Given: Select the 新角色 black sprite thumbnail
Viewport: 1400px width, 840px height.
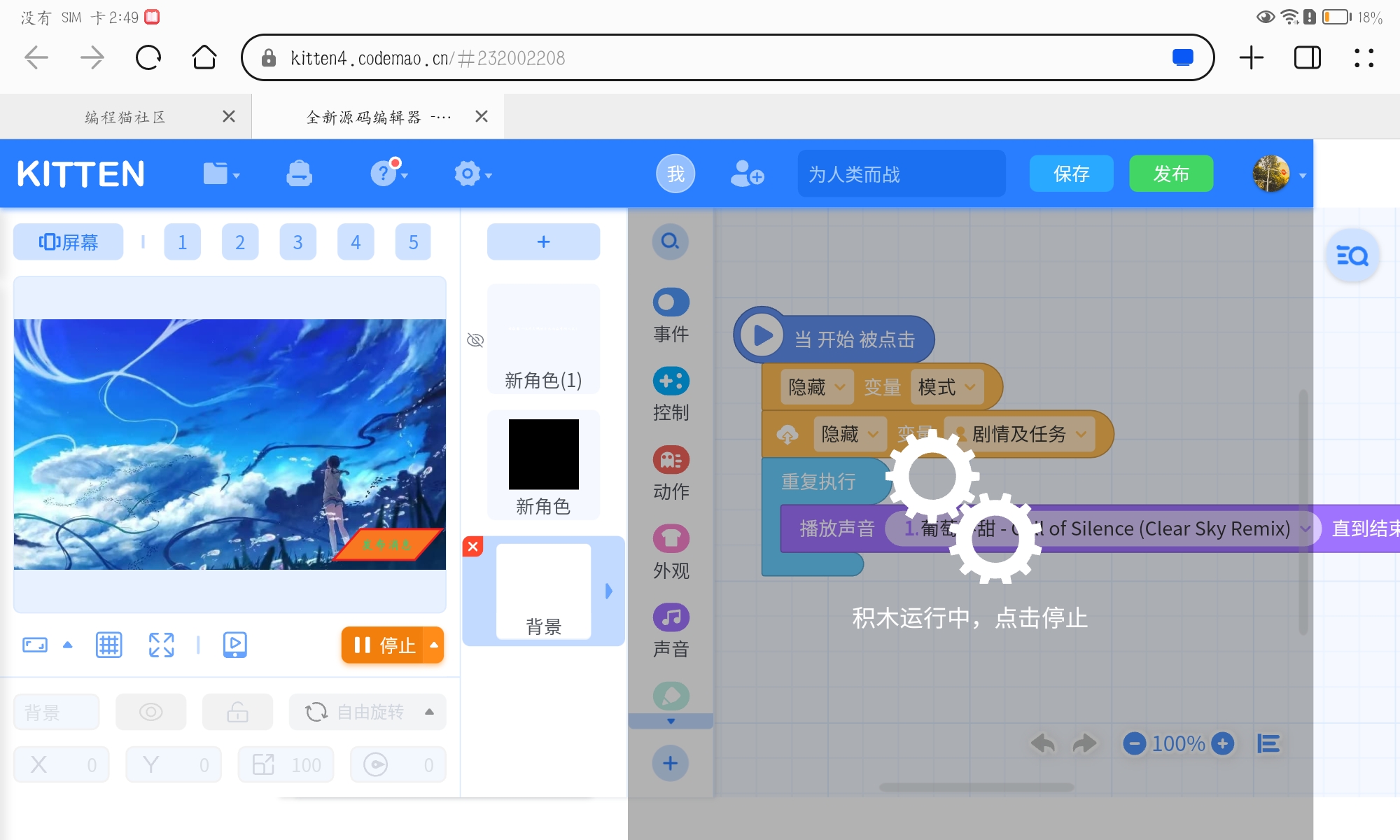Looking at the screenshot, I should (x=543, y=465).
